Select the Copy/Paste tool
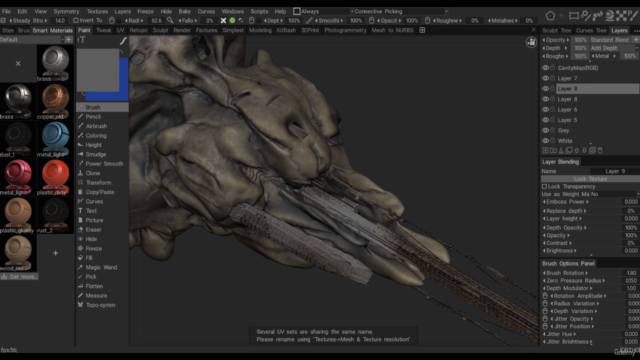640x360 pixels. click(x=102, y=192)
